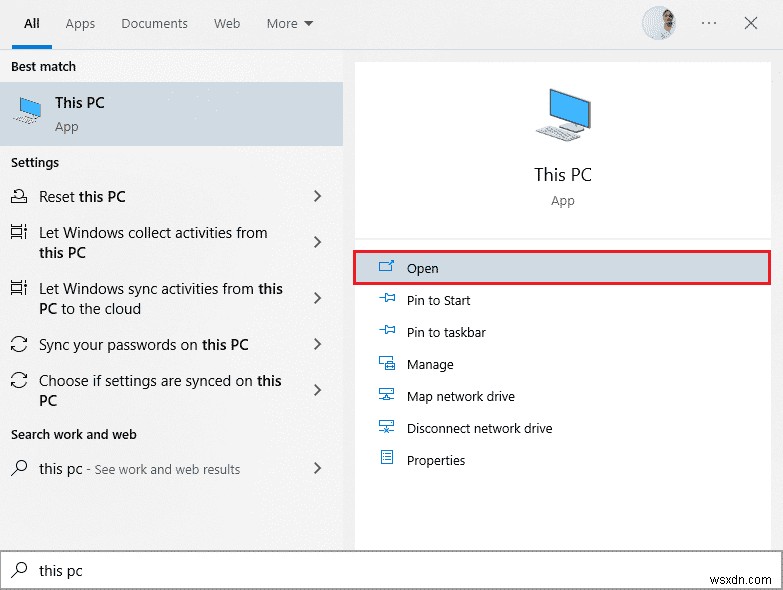Click the large This PC monitor icon in preview pane
The height and width of the screenshot is (590, 783).
point(563,115)
